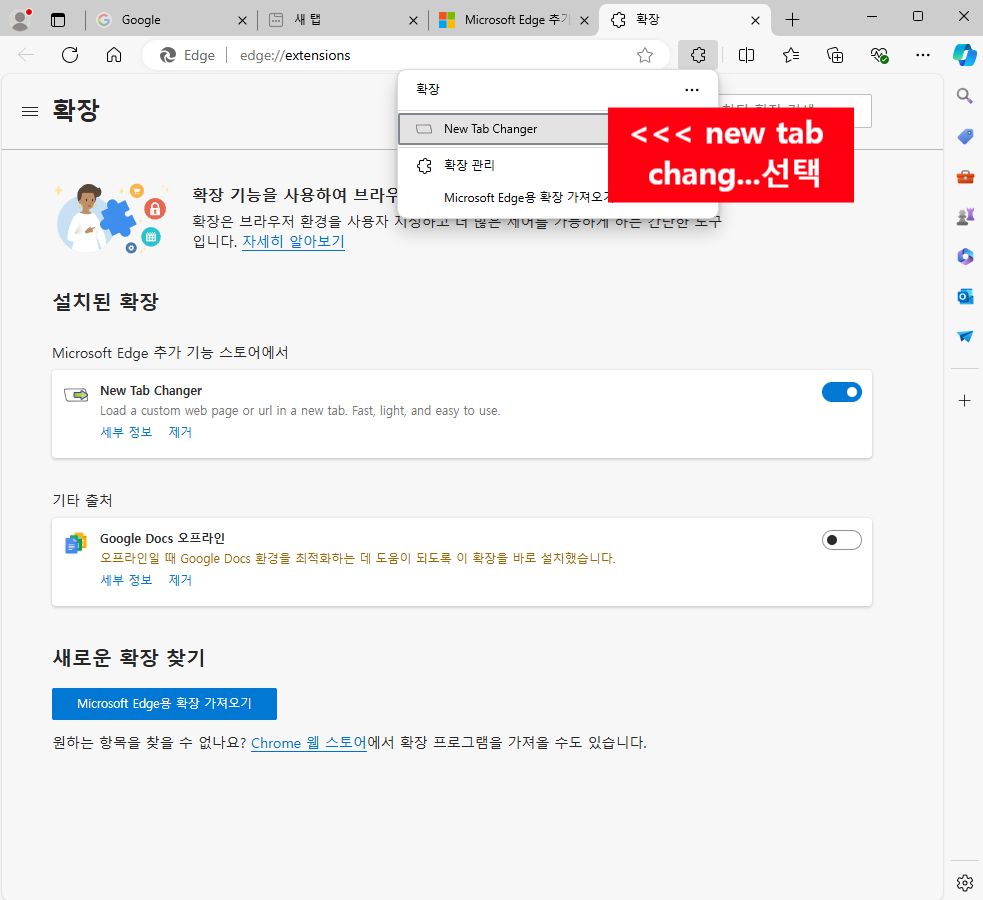
Task: Open the tab actions menu icon
Action: (x=58, y=20)
